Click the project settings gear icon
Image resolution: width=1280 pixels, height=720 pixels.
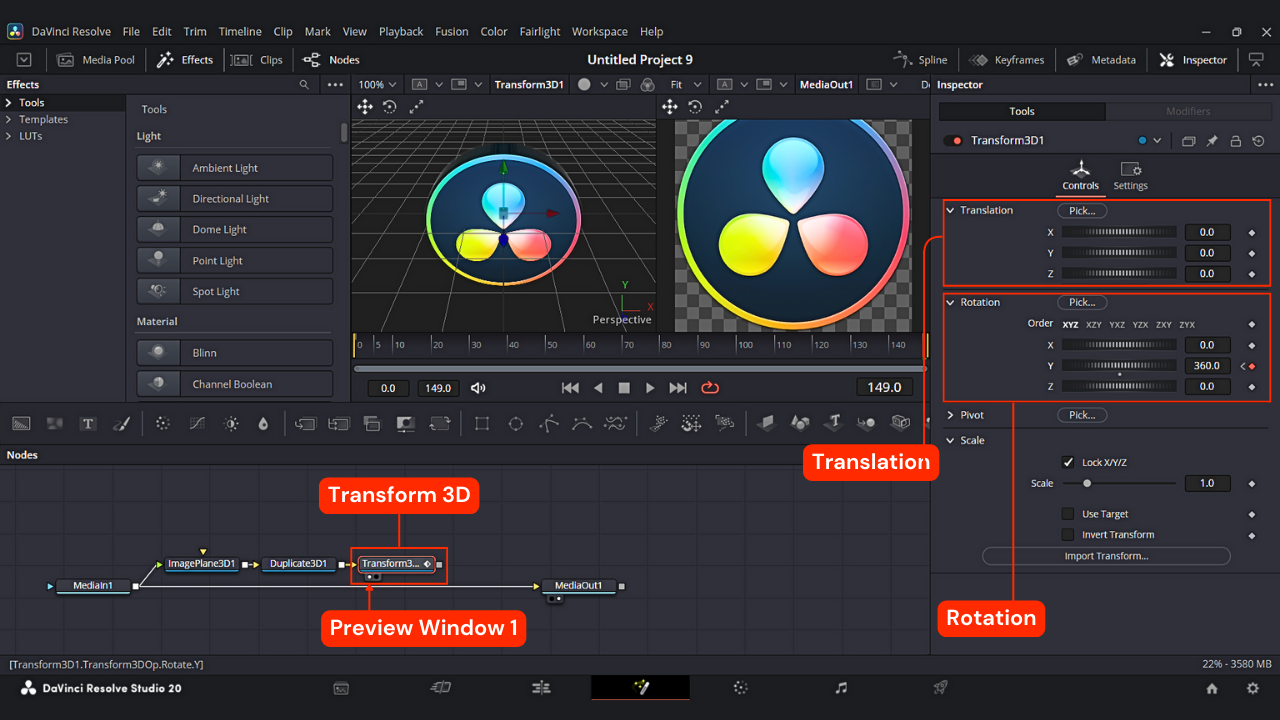tap(1252, 688)
